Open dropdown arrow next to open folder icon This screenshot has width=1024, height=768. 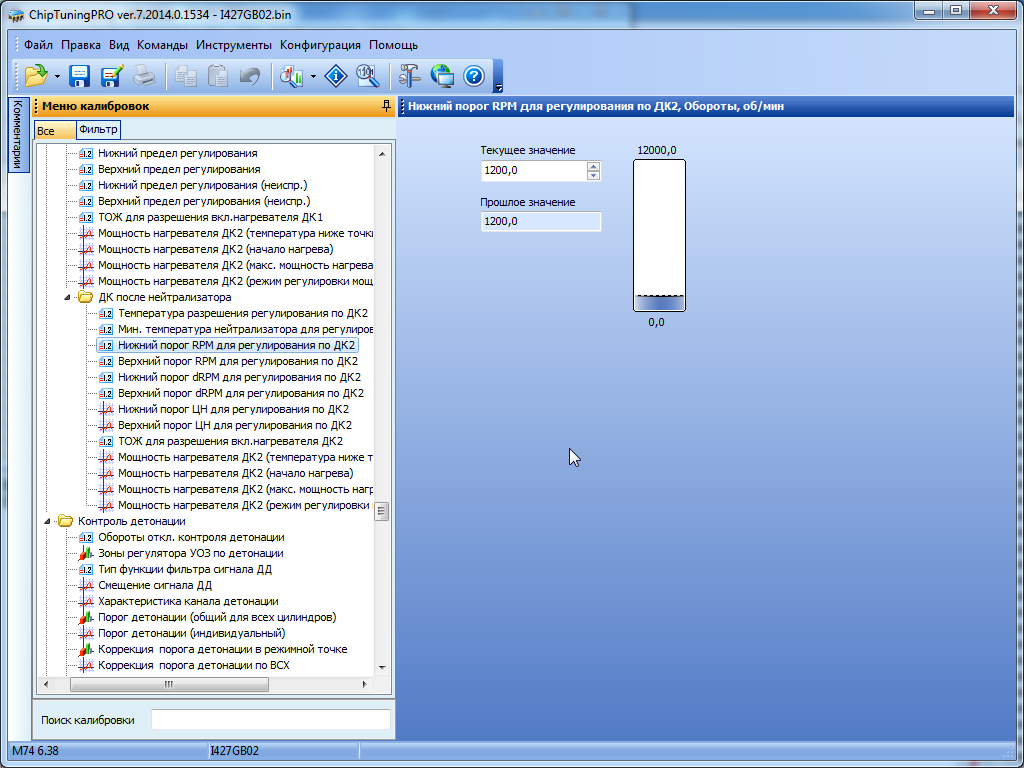point(57,76)
